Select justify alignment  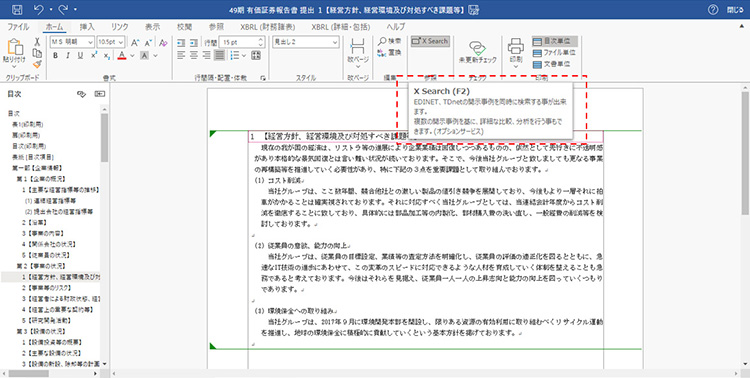click(220, 56)
